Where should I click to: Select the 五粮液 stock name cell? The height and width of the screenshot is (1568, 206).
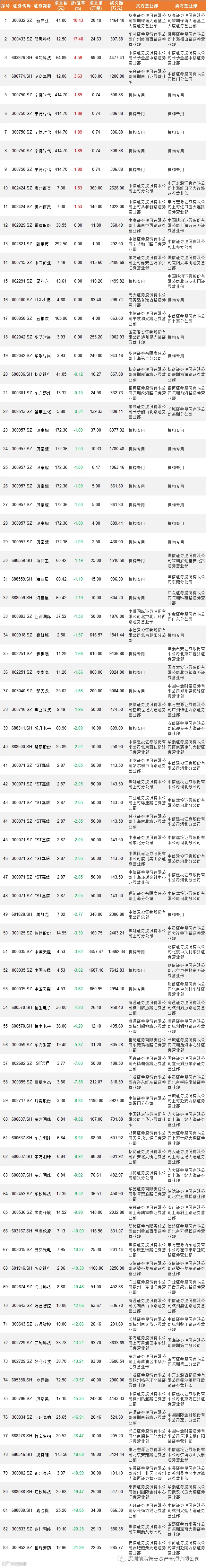point(43,318)
